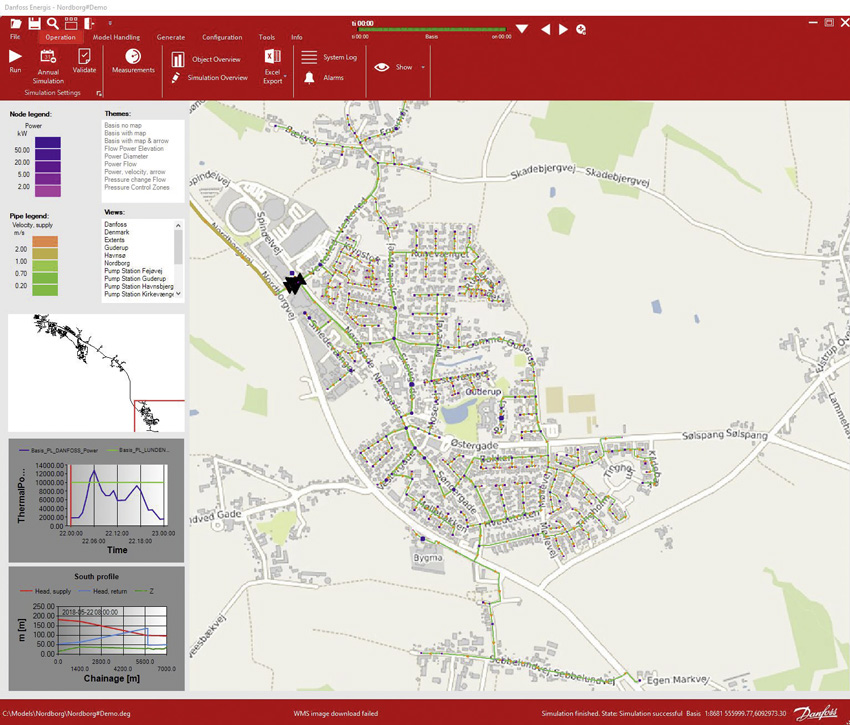
Task: Switch to the Model Handling tab
Action: [x=116, y=37]
